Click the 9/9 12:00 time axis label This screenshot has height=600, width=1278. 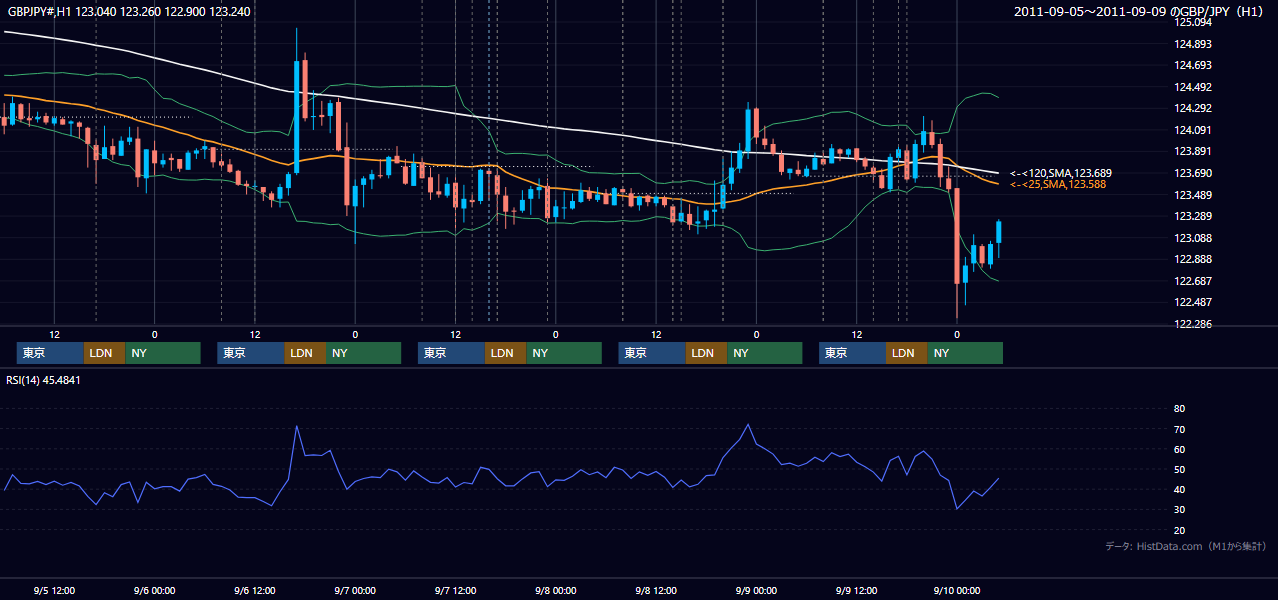[x=856, y=591]
